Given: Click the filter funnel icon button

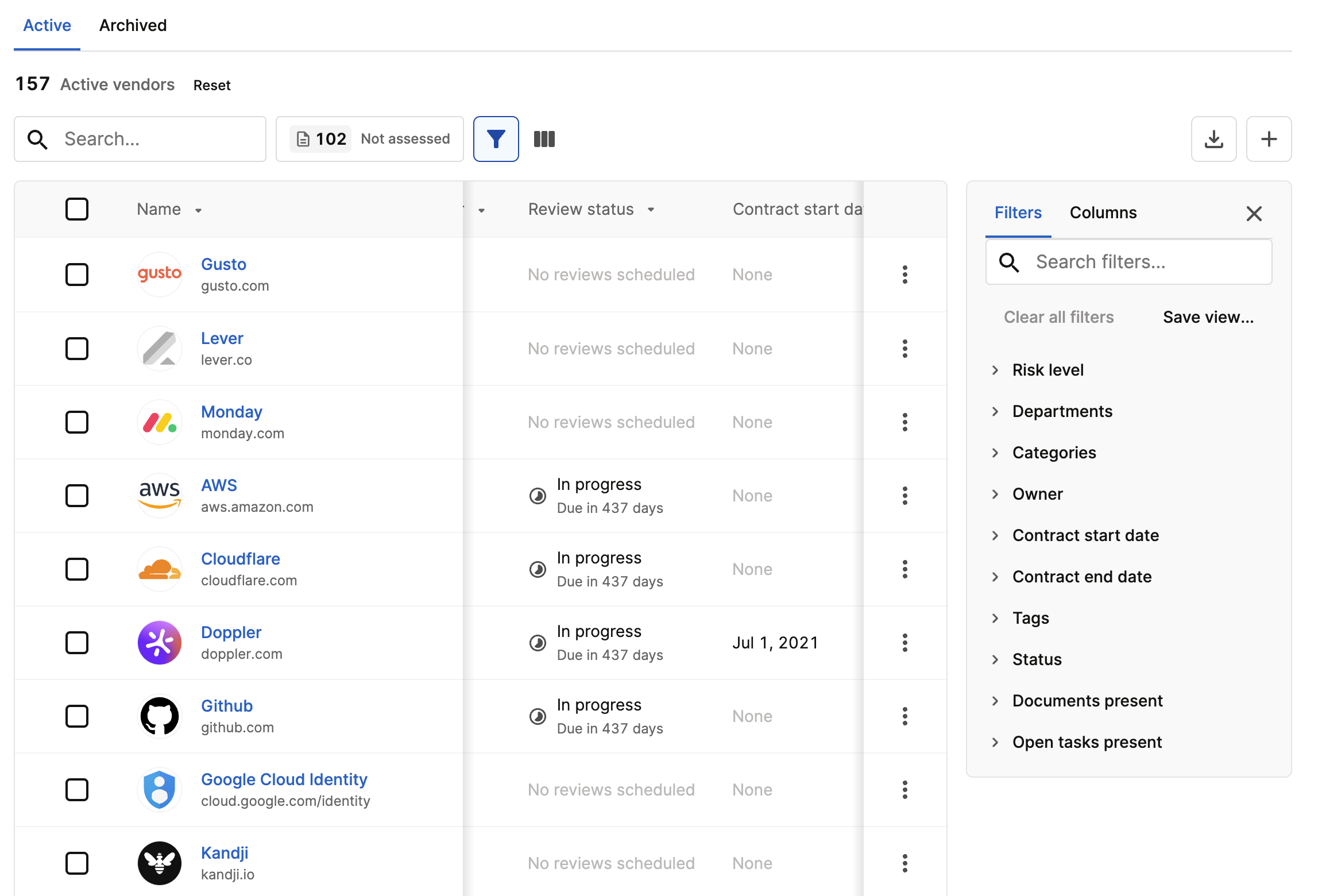Looking at the screenshot, I should (x=496, y=139).
